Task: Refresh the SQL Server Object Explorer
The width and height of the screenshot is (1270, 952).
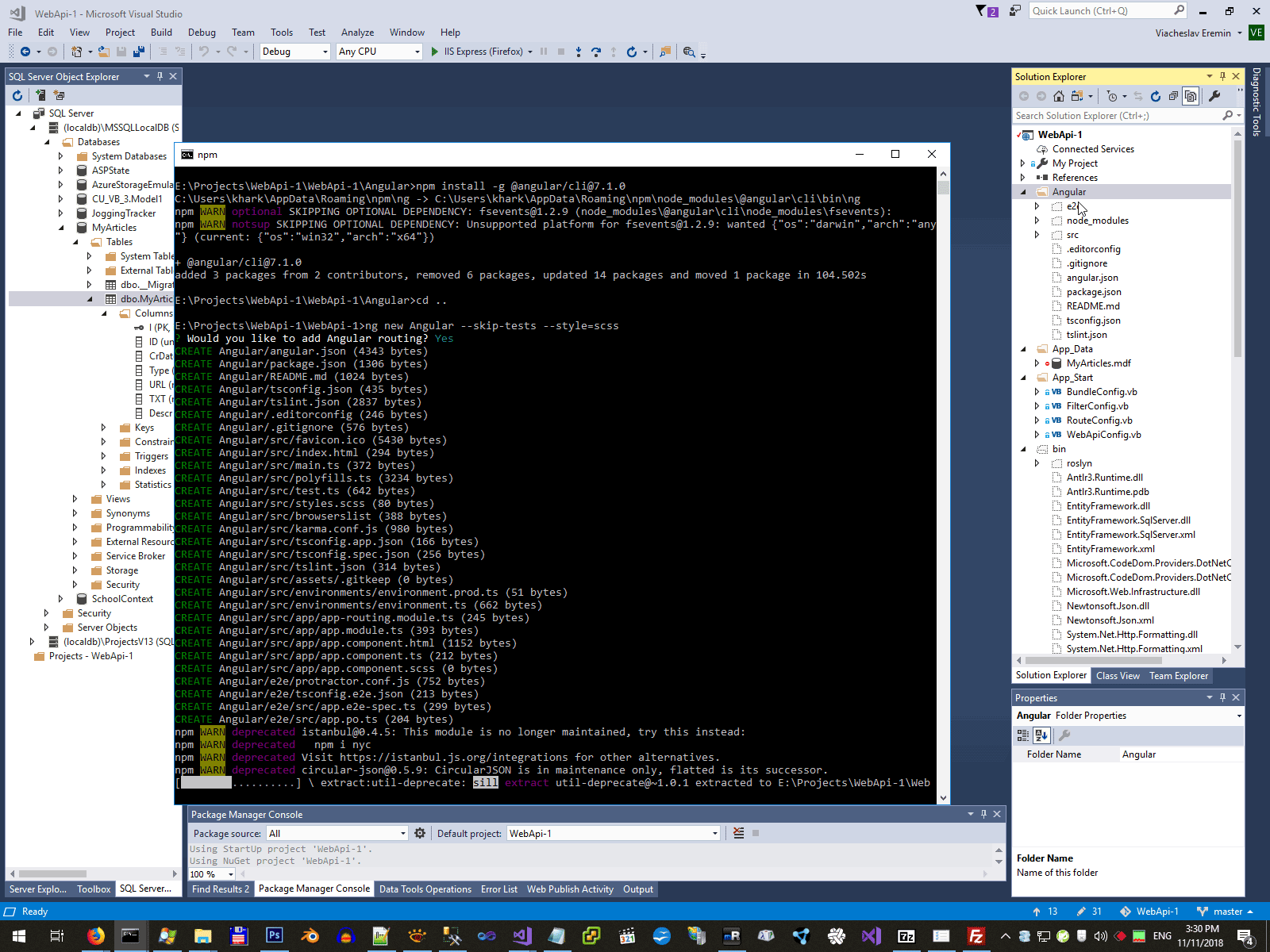Action: [17, 95]
